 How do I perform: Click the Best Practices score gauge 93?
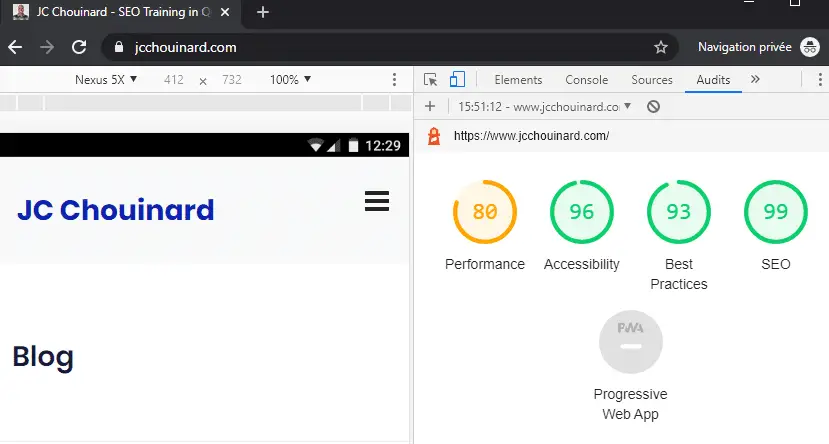[x=679, y=212]
